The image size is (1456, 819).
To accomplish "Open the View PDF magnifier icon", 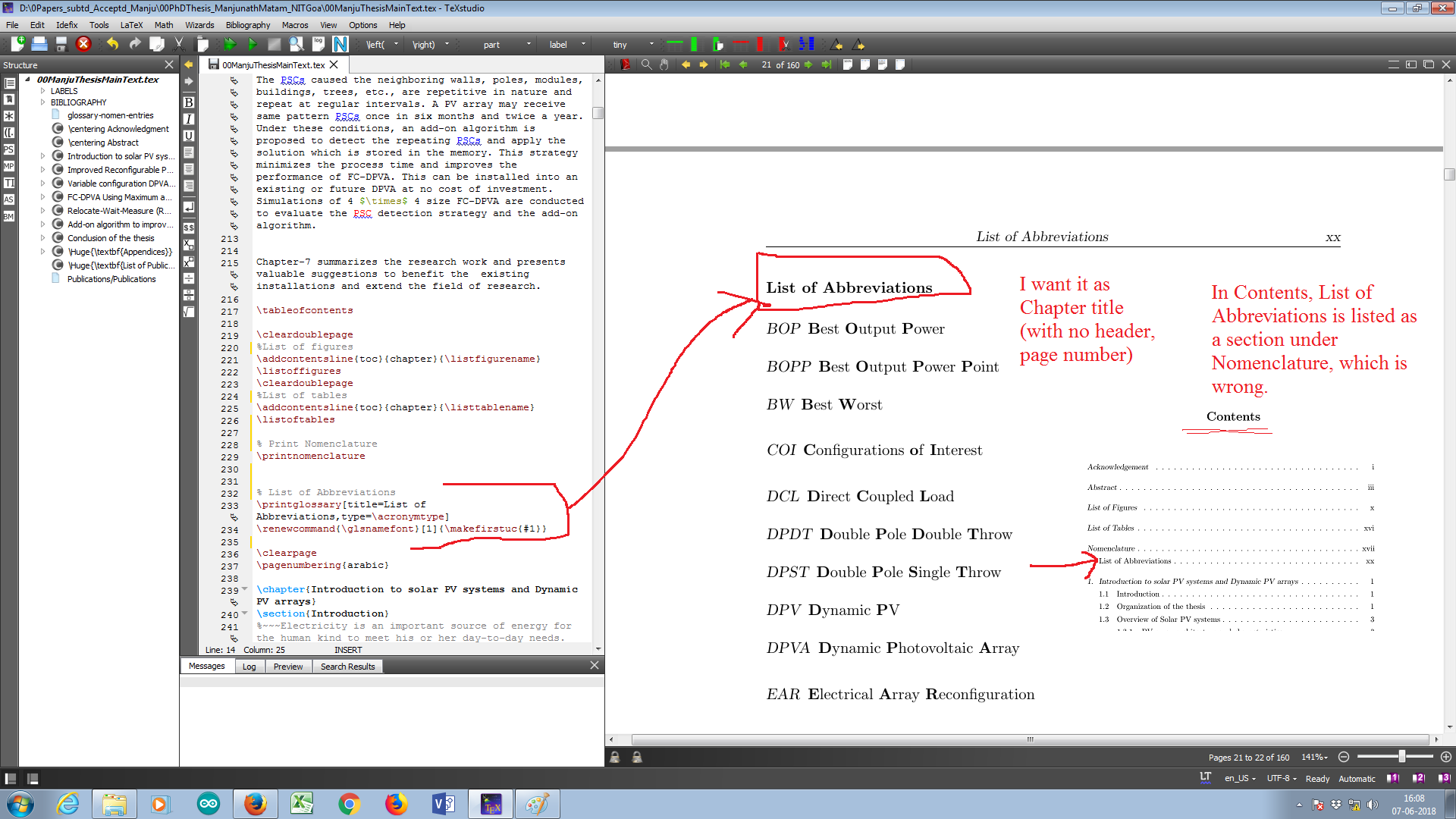I will point(297,44).
